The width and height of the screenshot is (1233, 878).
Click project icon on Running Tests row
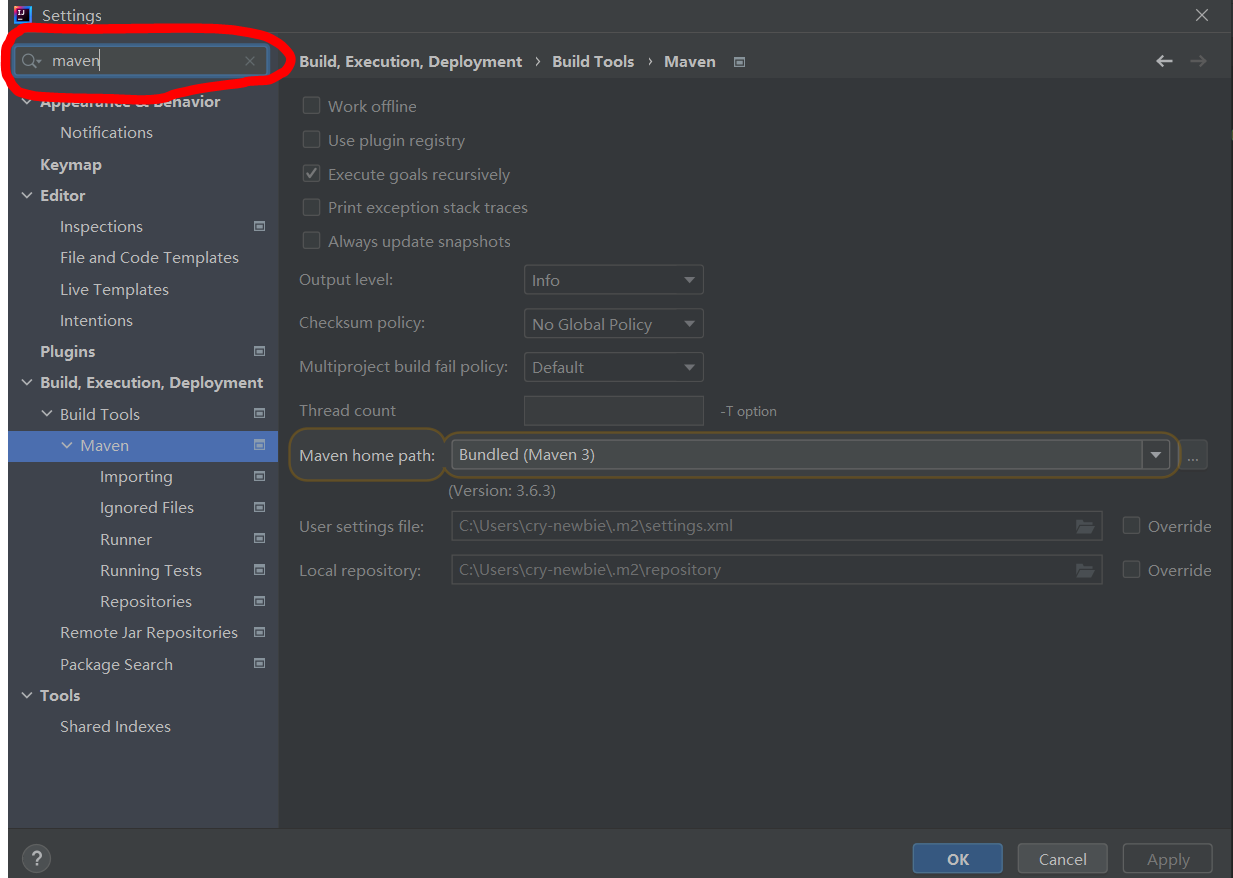(x=260, y=570)
